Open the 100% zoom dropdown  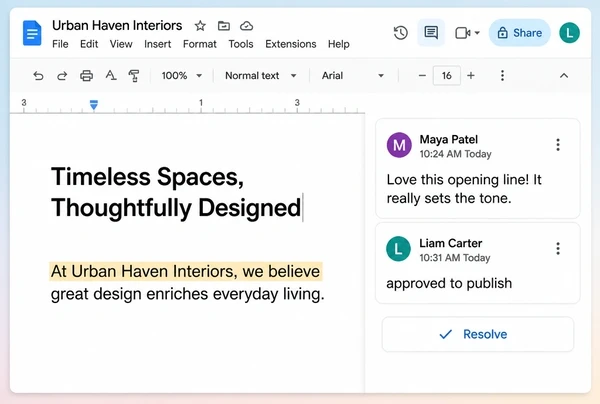pos(181,76)
